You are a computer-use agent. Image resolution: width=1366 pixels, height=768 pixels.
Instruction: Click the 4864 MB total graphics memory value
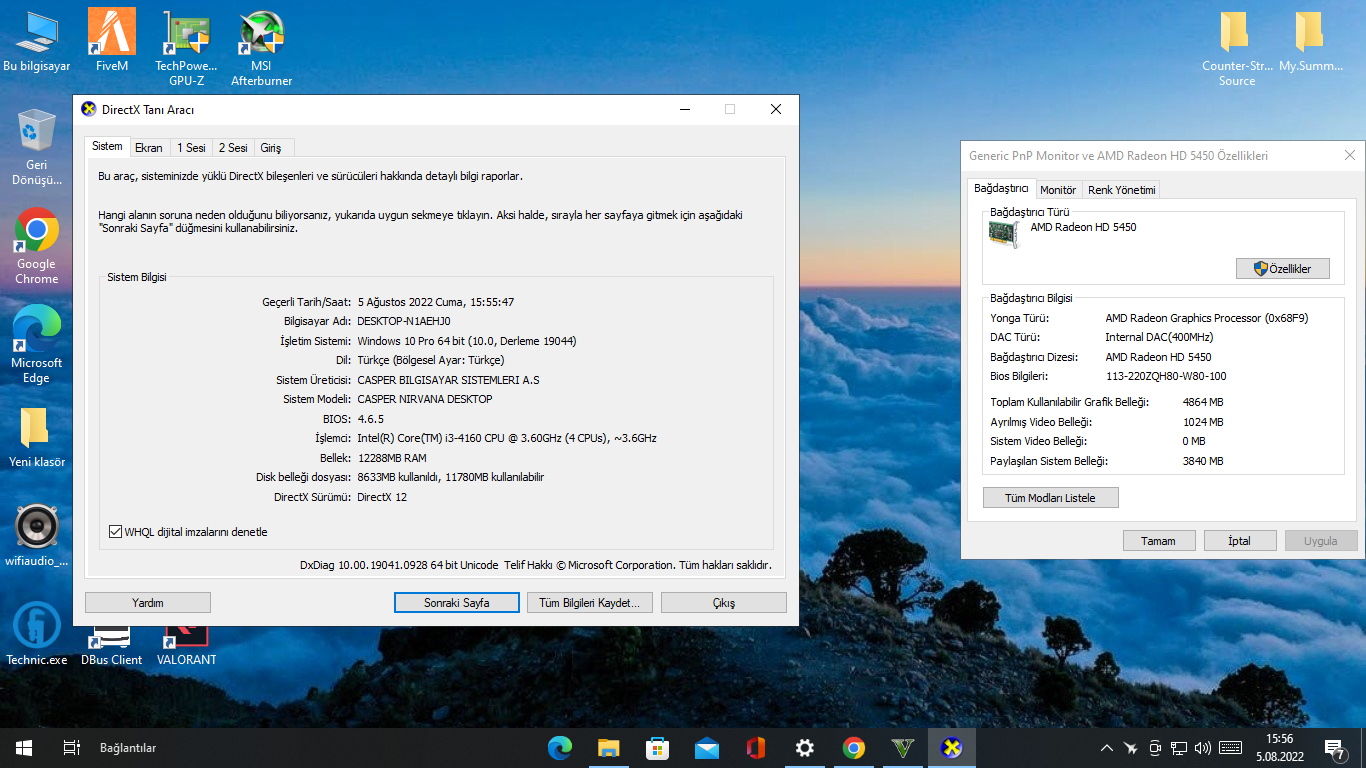(1203, 402)
